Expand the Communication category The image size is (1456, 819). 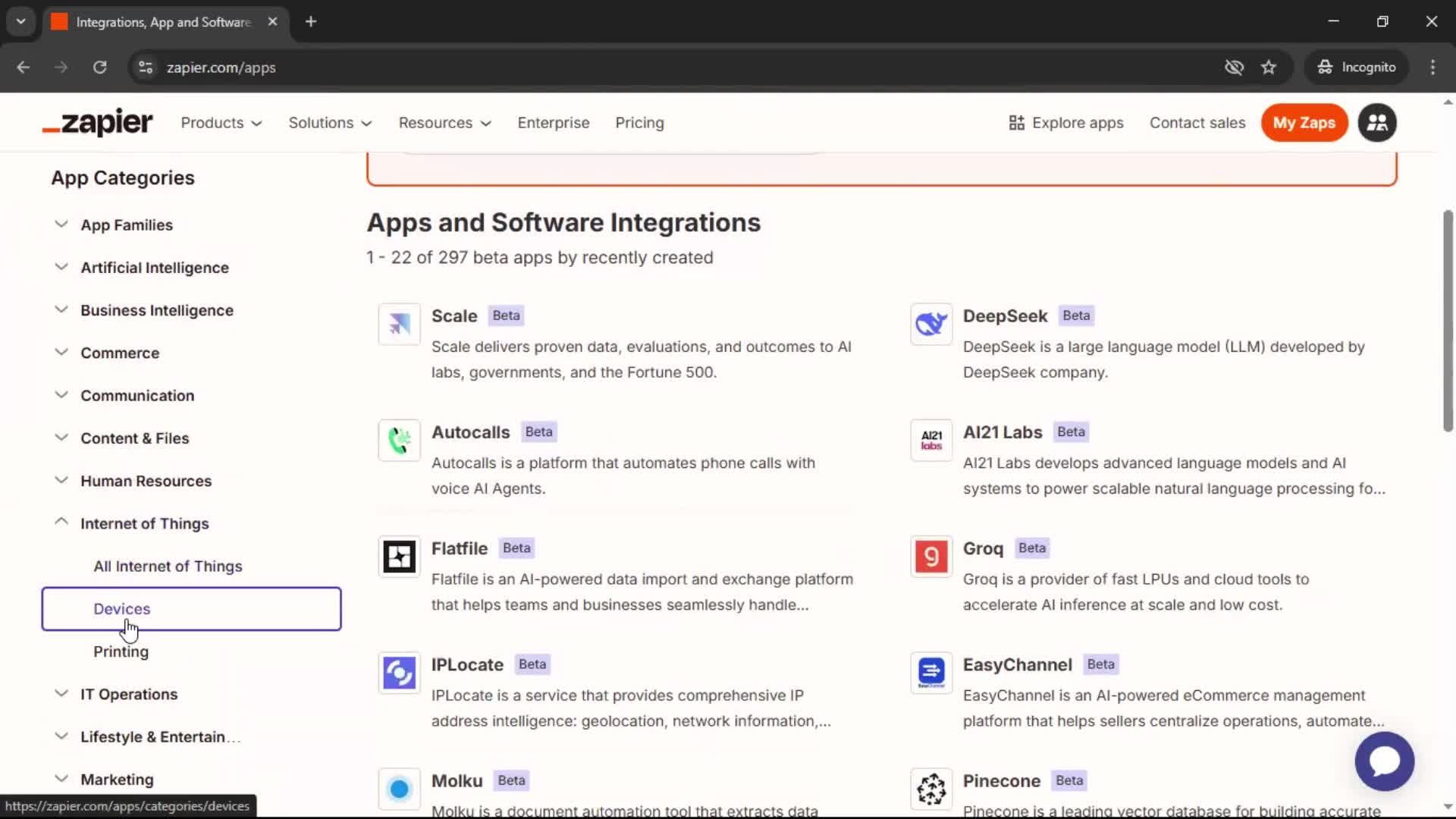click(x=61, y=395)
